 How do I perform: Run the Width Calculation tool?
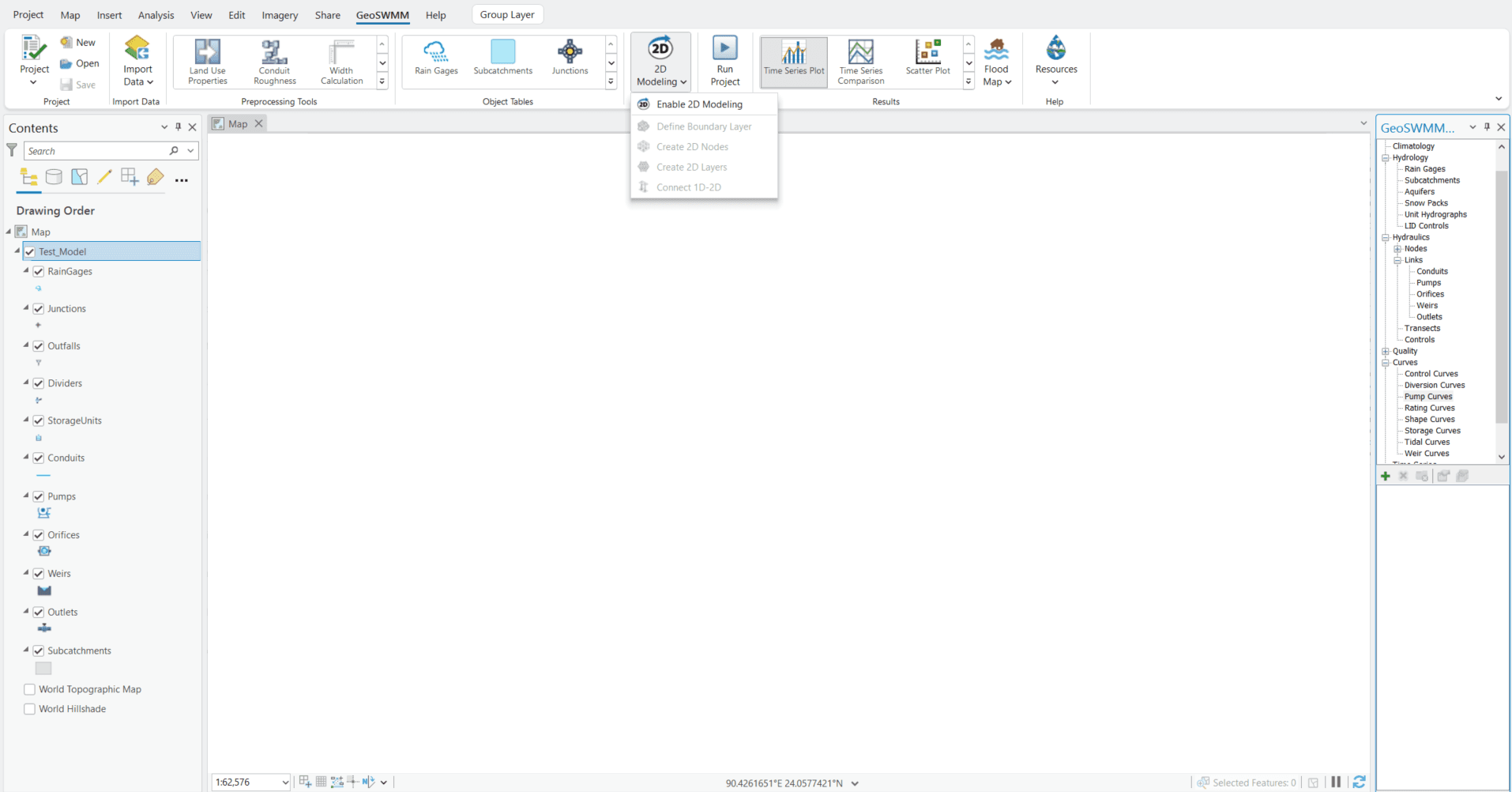(x=340, y=61)
